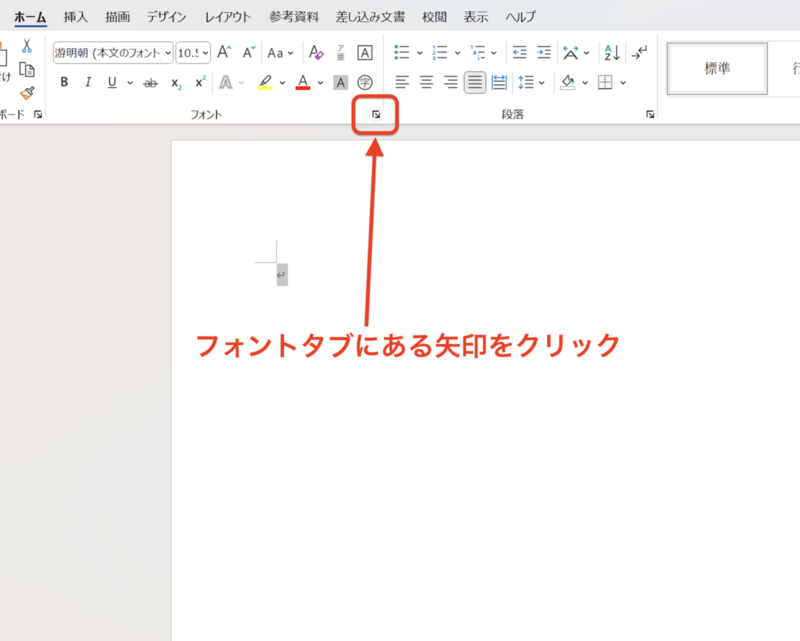Increase font size with larger A
800x641 pixels.
click(x=224, y=53)
